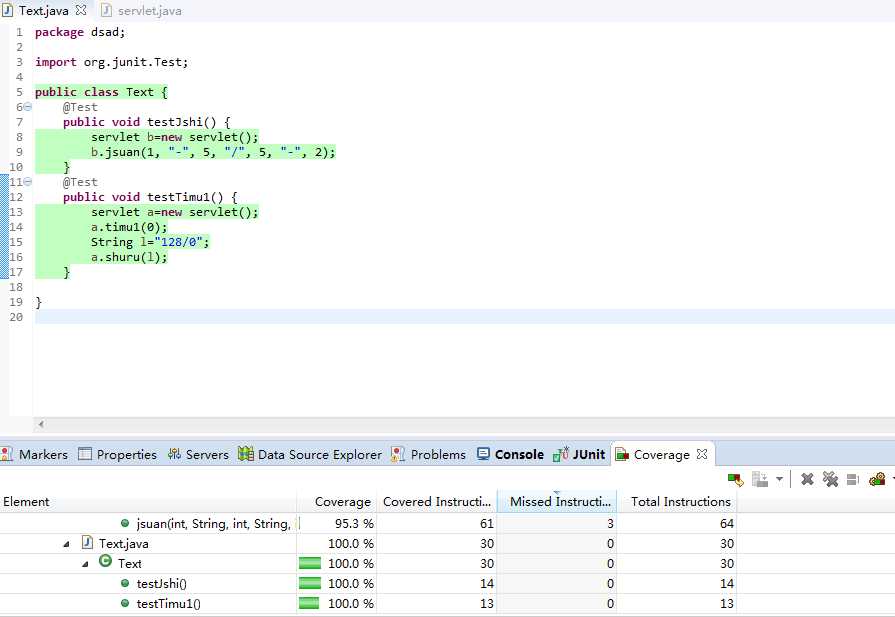
Task: Collapse the Text class tree node
Action: click(x=86, y=564)
